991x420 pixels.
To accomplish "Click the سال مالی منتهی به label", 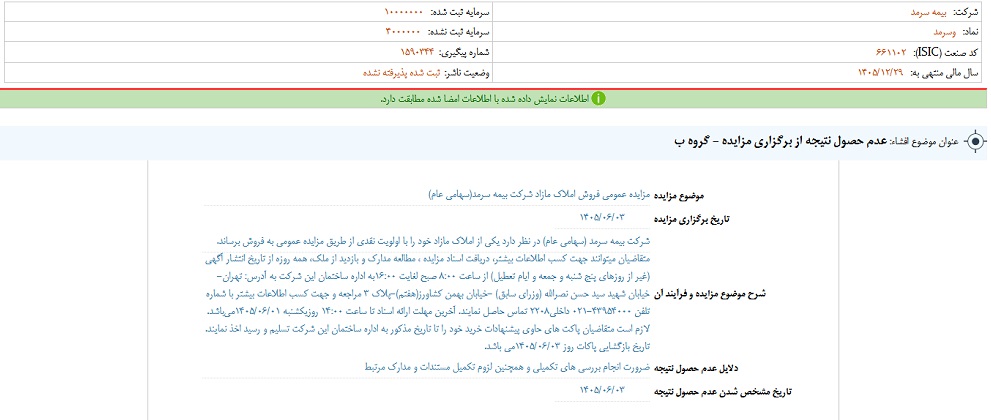I will point(945,73).
